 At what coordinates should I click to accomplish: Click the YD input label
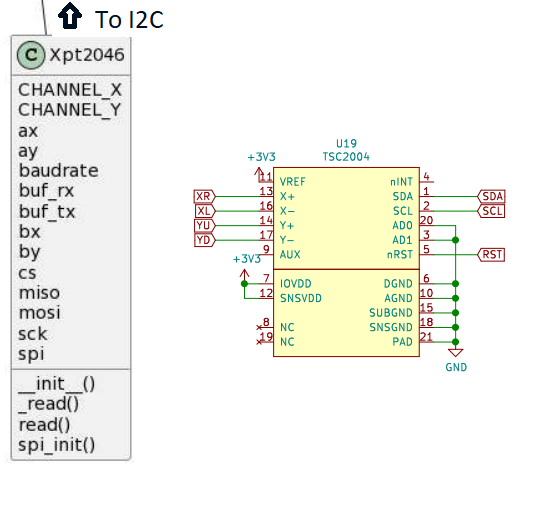(x=205, y=240)
